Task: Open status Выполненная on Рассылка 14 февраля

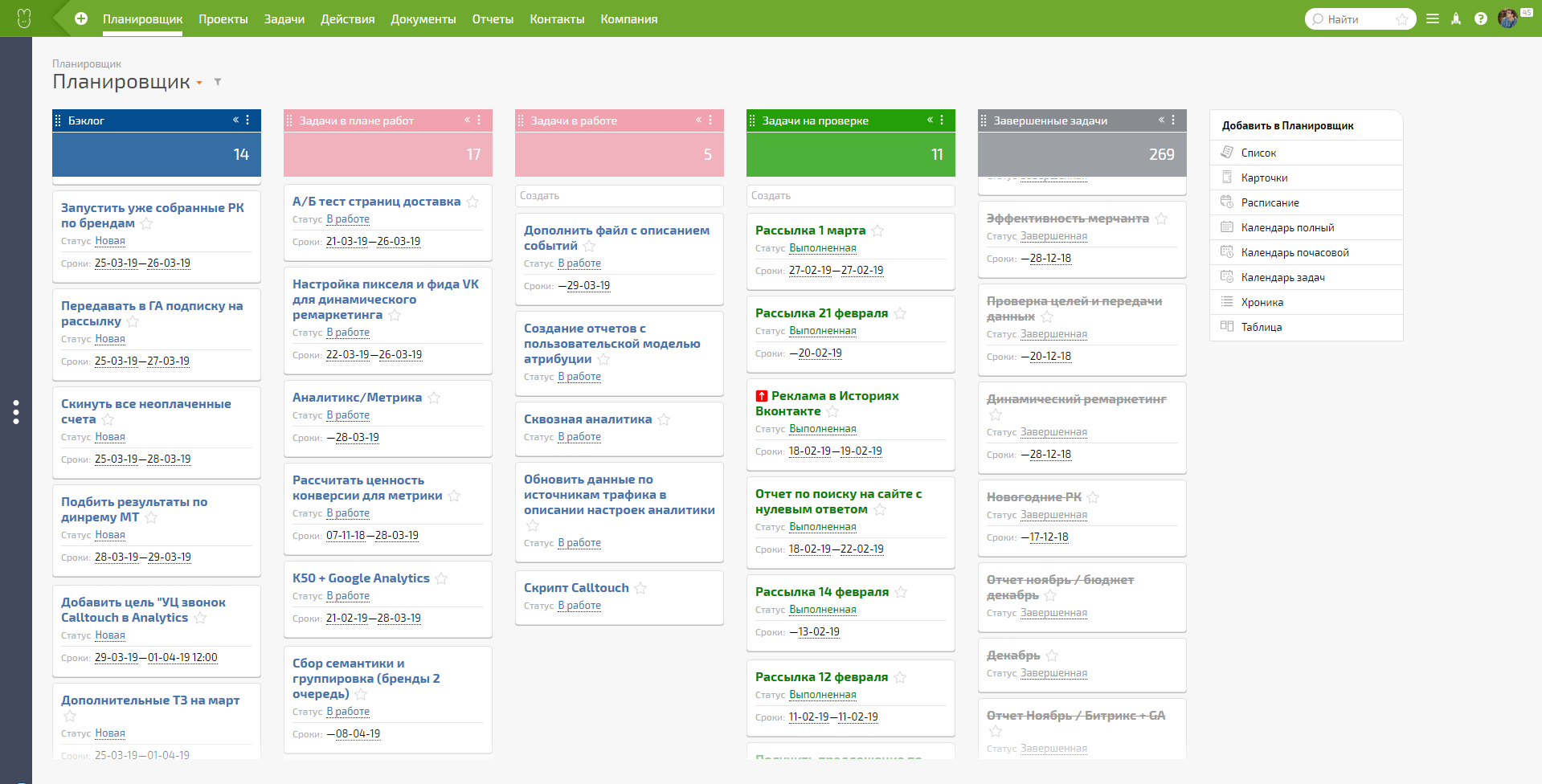Action: 823,610
